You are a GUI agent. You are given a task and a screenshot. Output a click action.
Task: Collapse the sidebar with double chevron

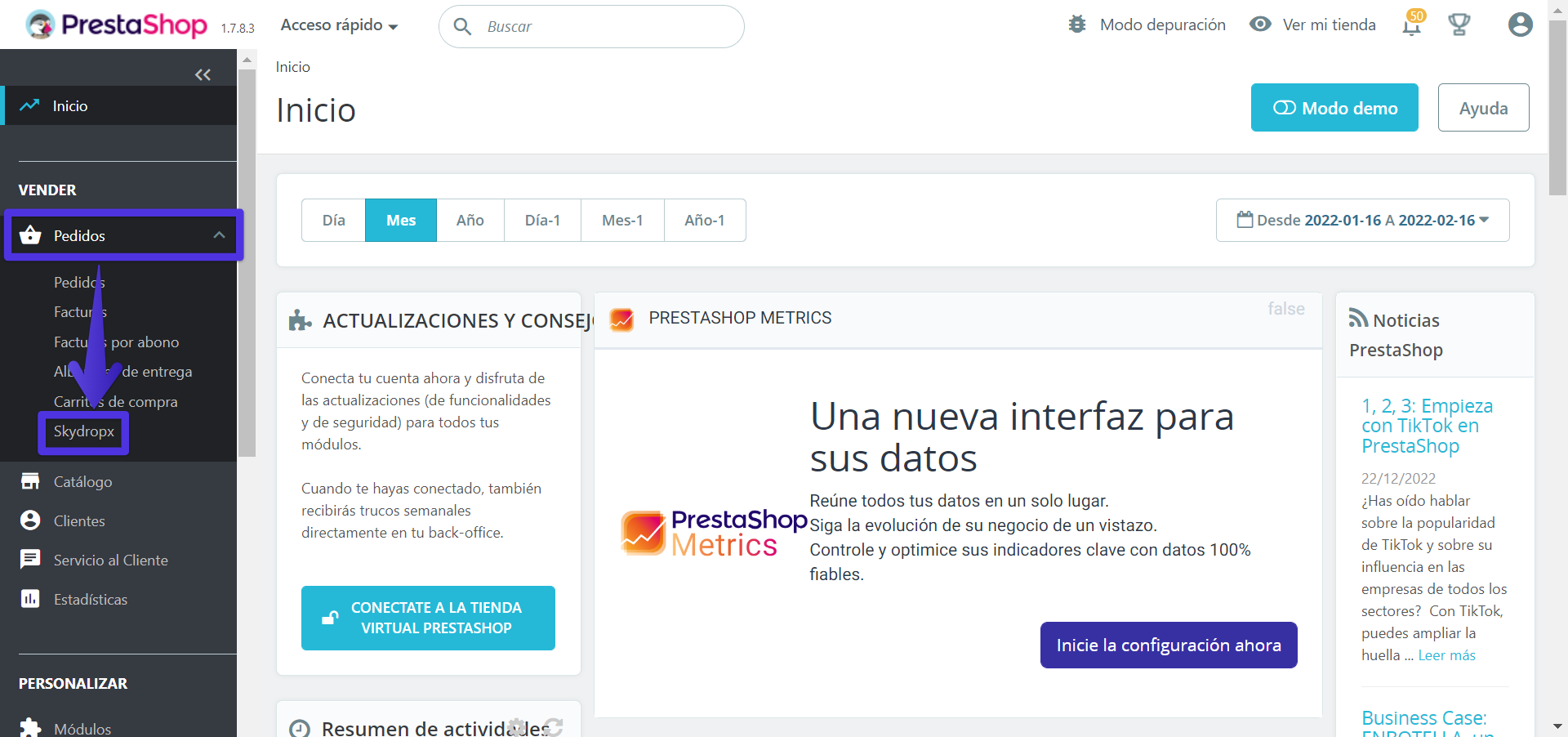click(x=203, y=75)
